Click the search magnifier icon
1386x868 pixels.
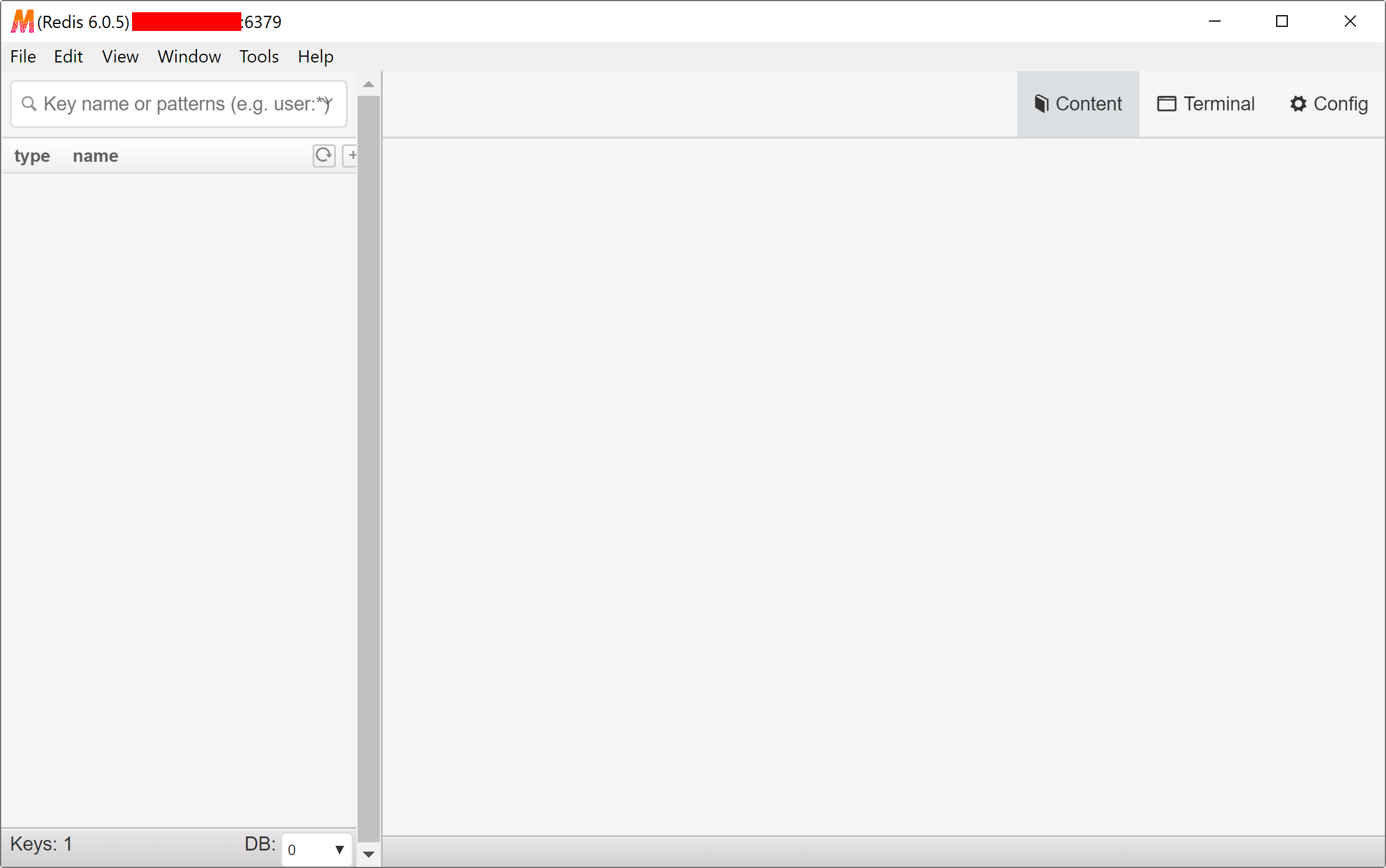(x=29, y=104)
